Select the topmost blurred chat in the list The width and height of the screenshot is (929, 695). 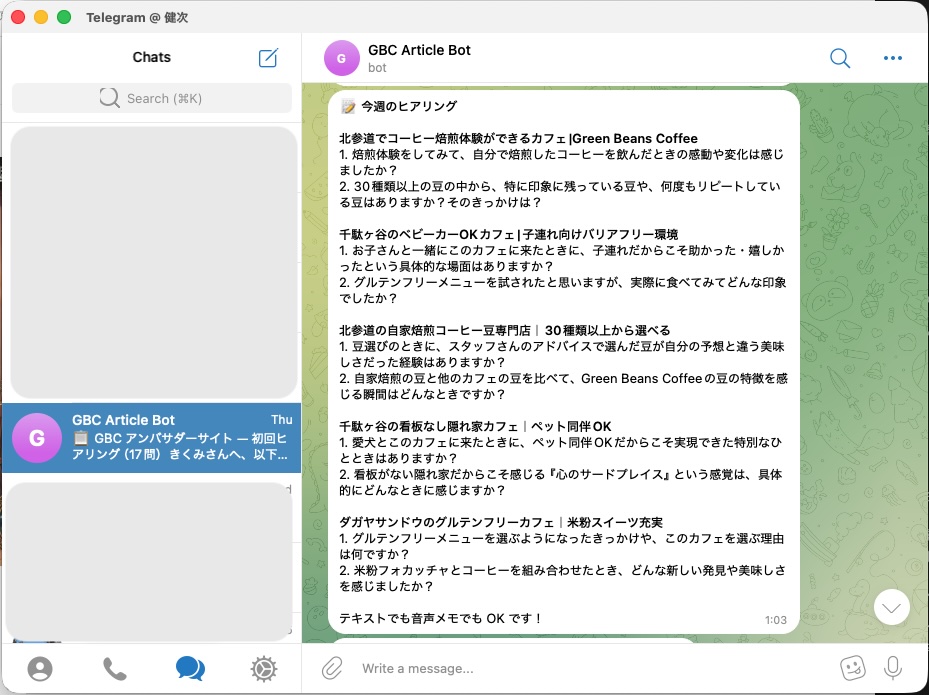151,262
